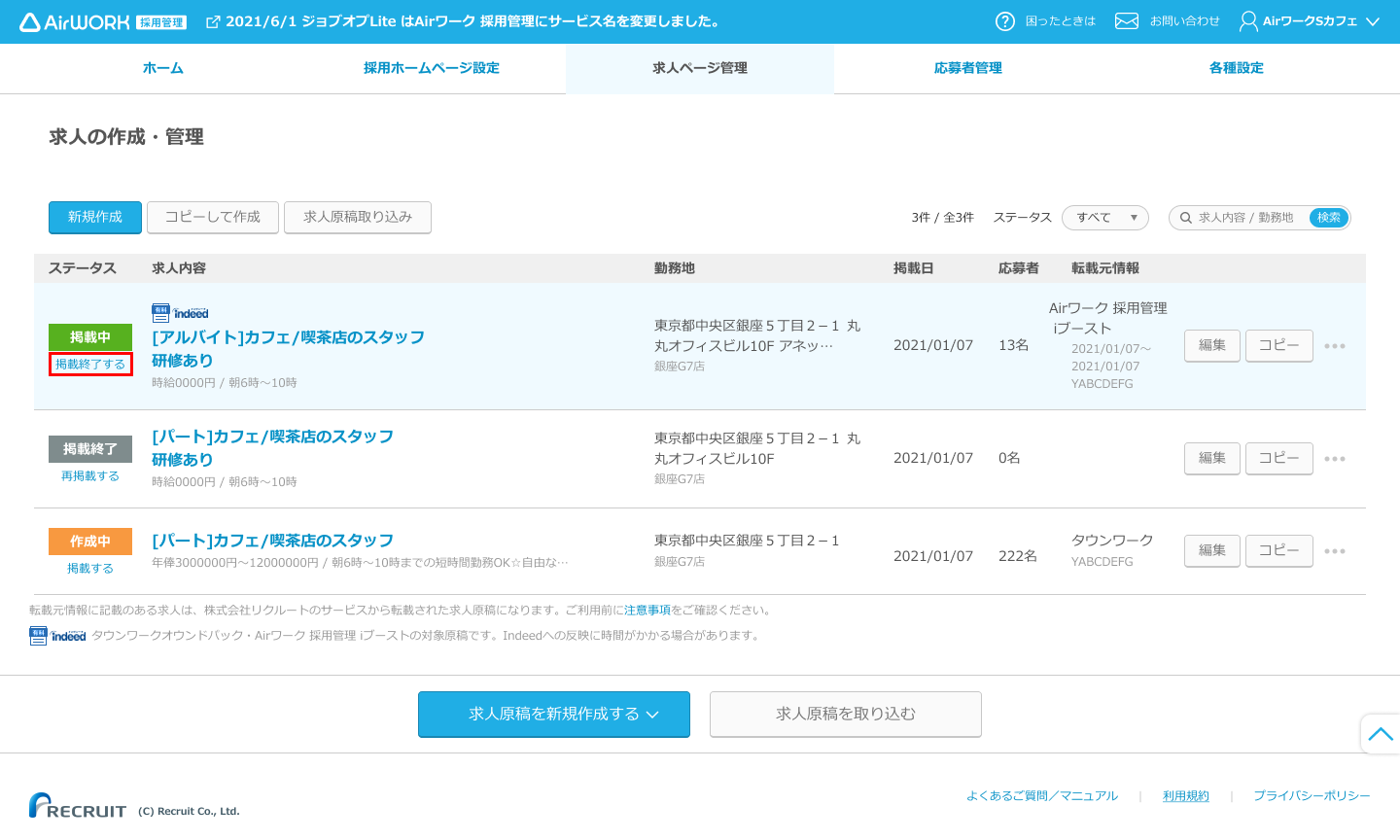The height and width of the screenshot is (840, 1400).
Task: Click コピー for the 掲載中 アルバイト job
Action: tap(1279, 346)
